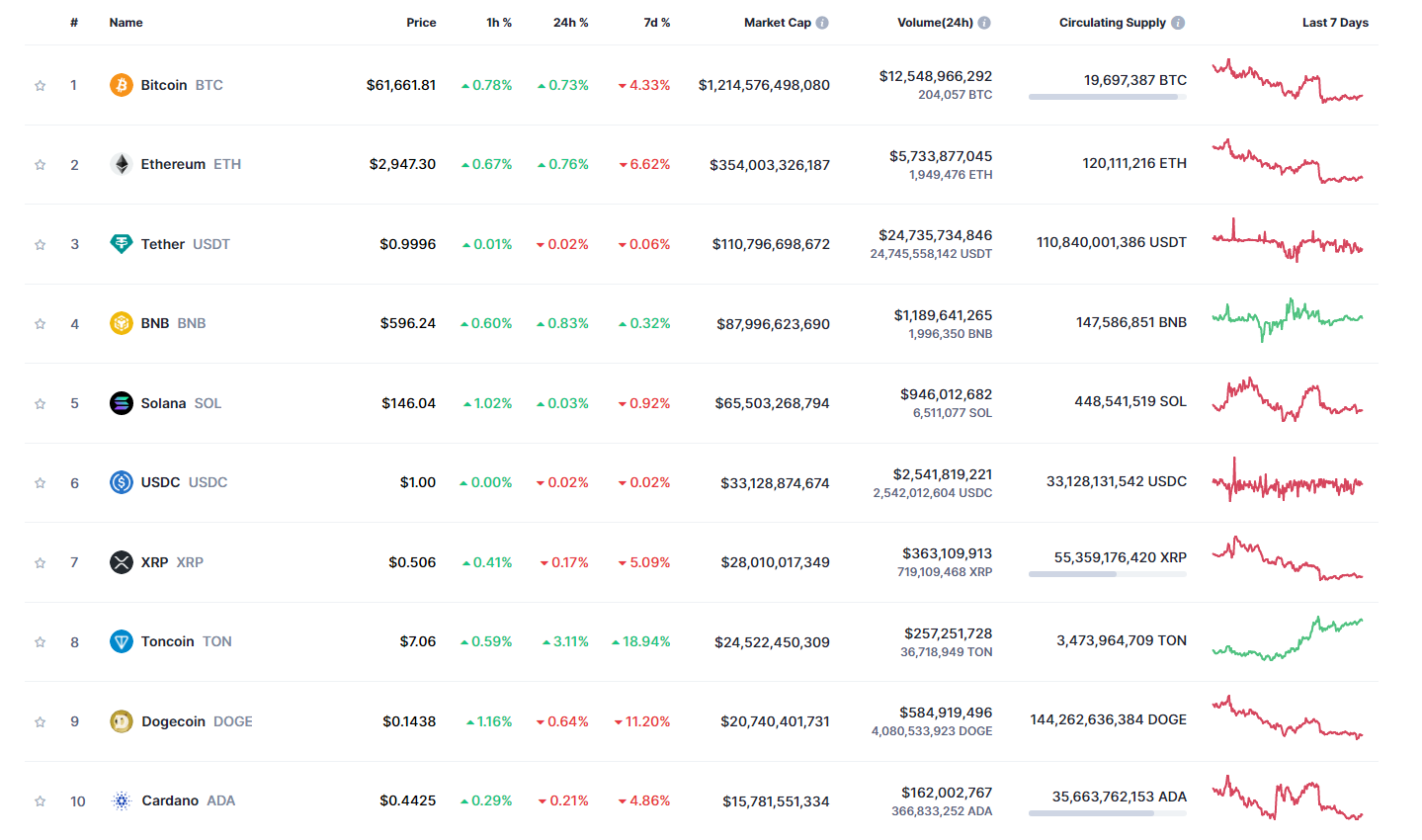Viewport: 1422px width, 840px height.
Task: Click Tether's volume $24,735,734,846
Action: pos(936,235)
